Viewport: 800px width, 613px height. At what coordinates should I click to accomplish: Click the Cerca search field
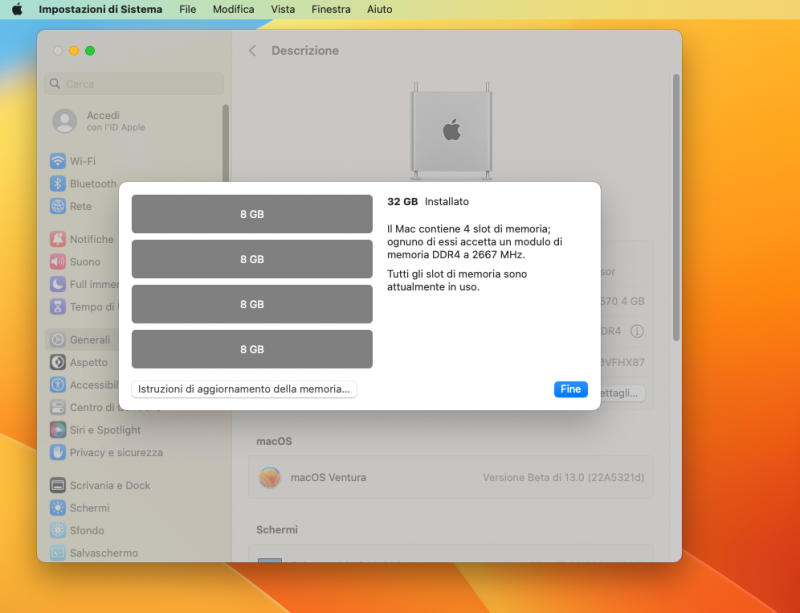[x=134, y=84]
